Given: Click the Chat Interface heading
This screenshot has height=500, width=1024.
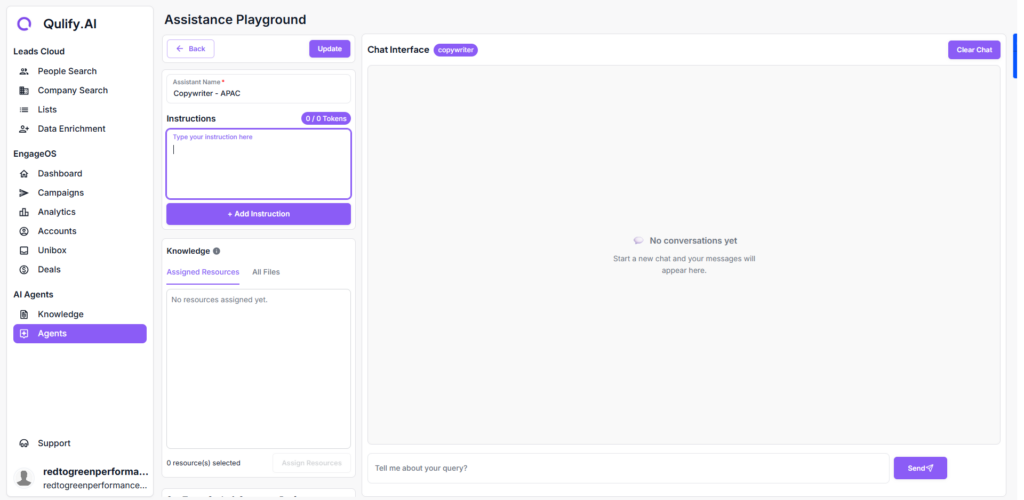Looking at the screenshot, I should [398, 50].
